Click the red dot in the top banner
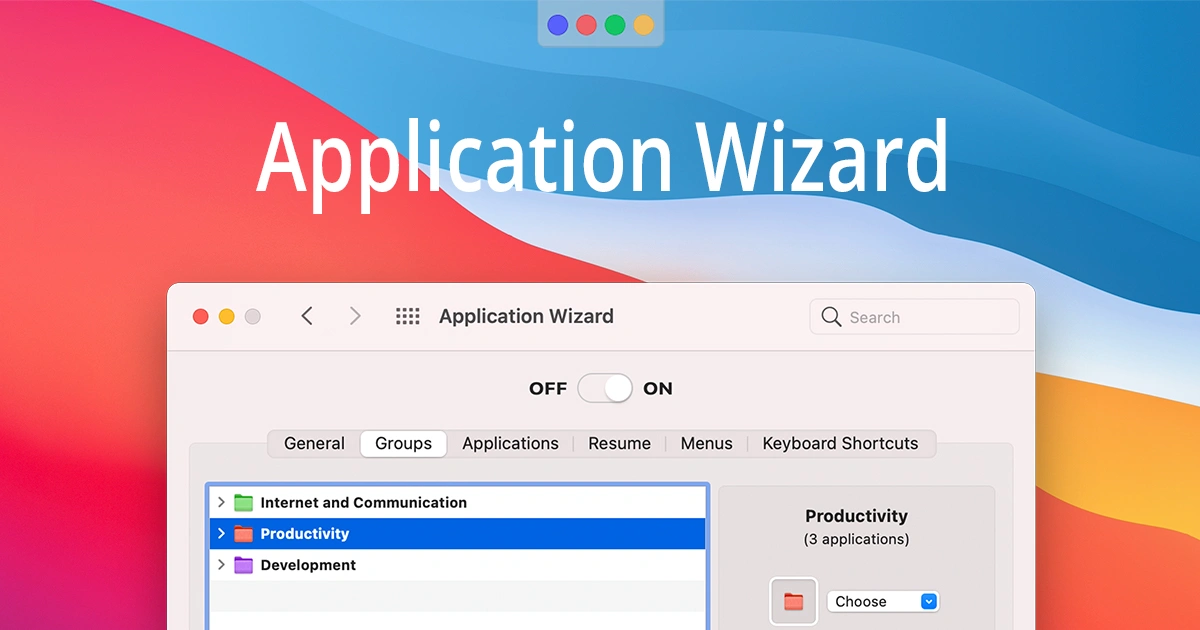Viewport: 1200px width, 630px height. [x=587, y=25]
